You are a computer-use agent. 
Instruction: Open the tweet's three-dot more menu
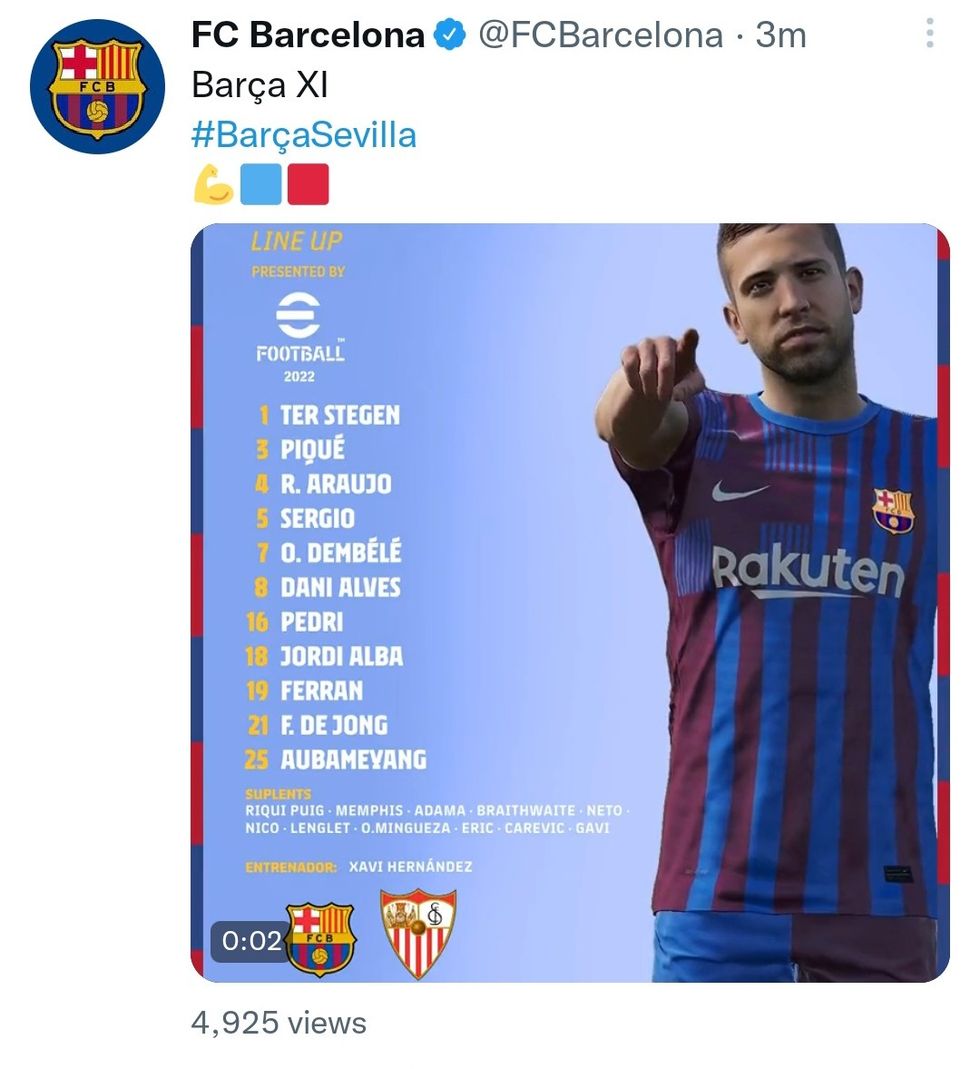tap(929, 36)
